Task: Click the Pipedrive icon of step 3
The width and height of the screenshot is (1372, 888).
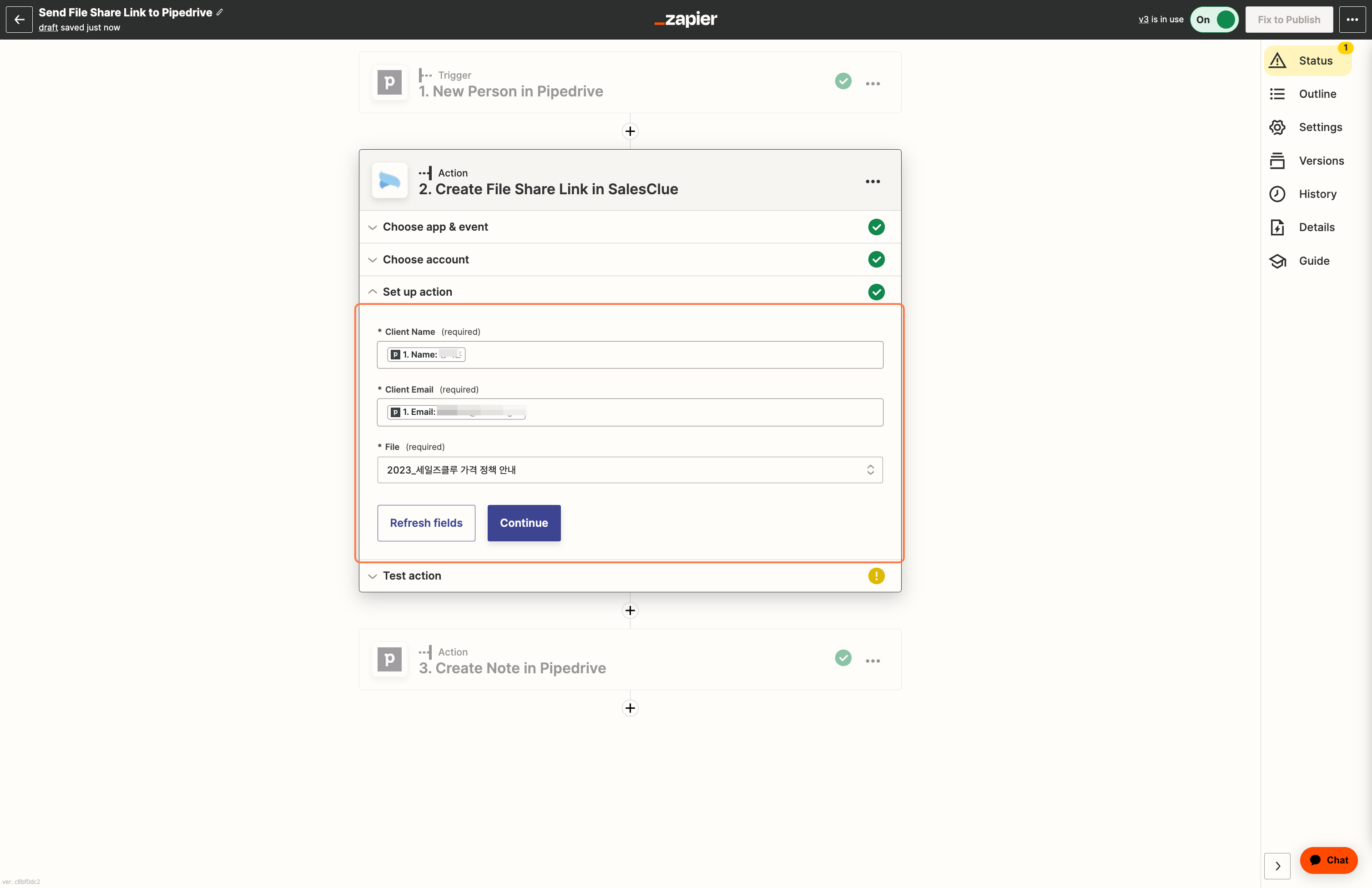Action: (390, 659)
